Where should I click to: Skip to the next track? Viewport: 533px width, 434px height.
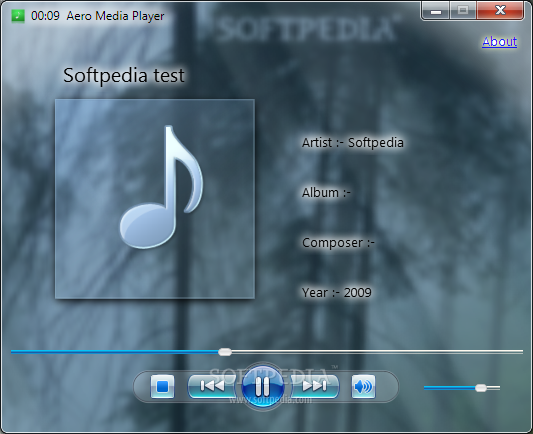tap(315, 386)
